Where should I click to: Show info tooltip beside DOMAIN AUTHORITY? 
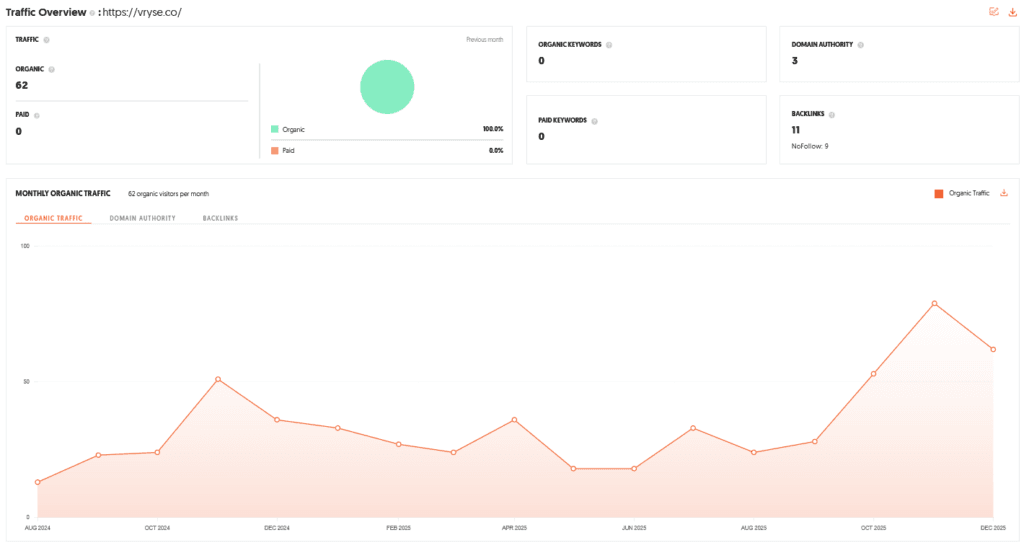click(860, 45)
